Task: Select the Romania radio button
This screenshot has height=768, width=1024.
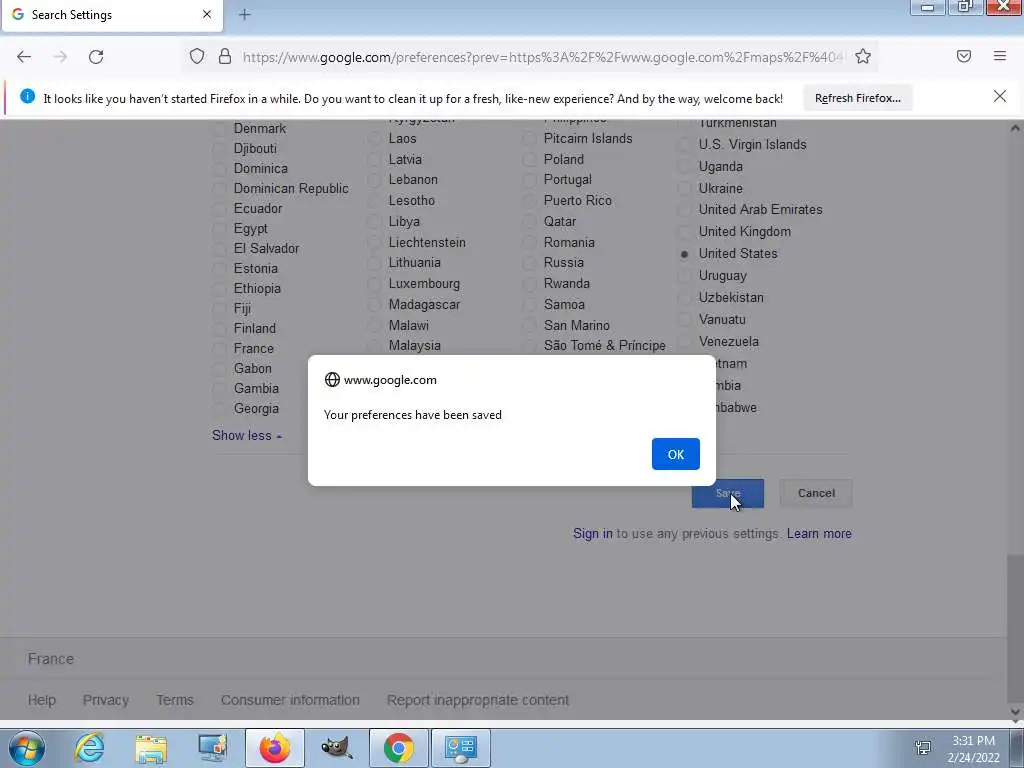Action: tap(529, 242)
